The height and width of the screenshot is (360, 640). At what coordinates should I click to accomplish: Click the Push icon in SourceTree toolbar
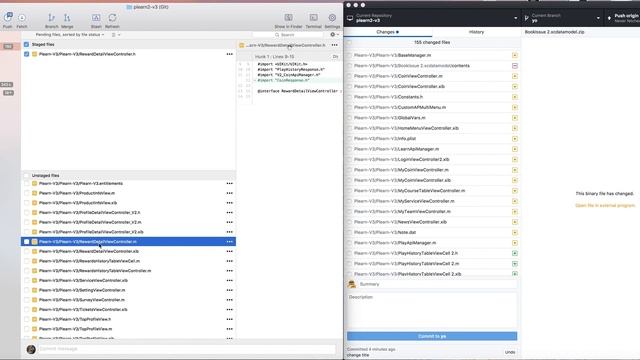[x=8, y=18]
